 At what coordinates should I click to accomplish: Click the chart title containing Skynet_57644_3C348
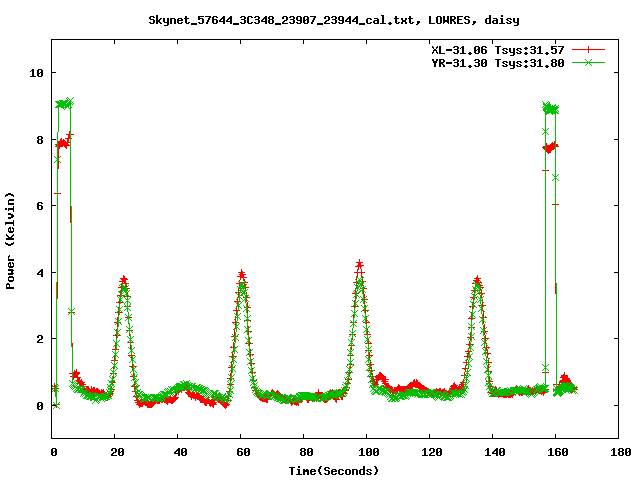(333, 19)
